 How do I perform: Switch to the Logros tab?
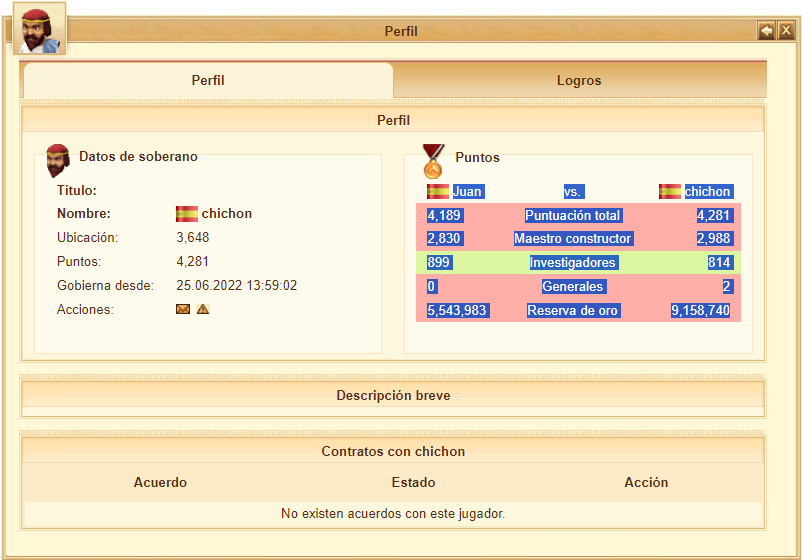pyautogui.click(x=579, y=80)
